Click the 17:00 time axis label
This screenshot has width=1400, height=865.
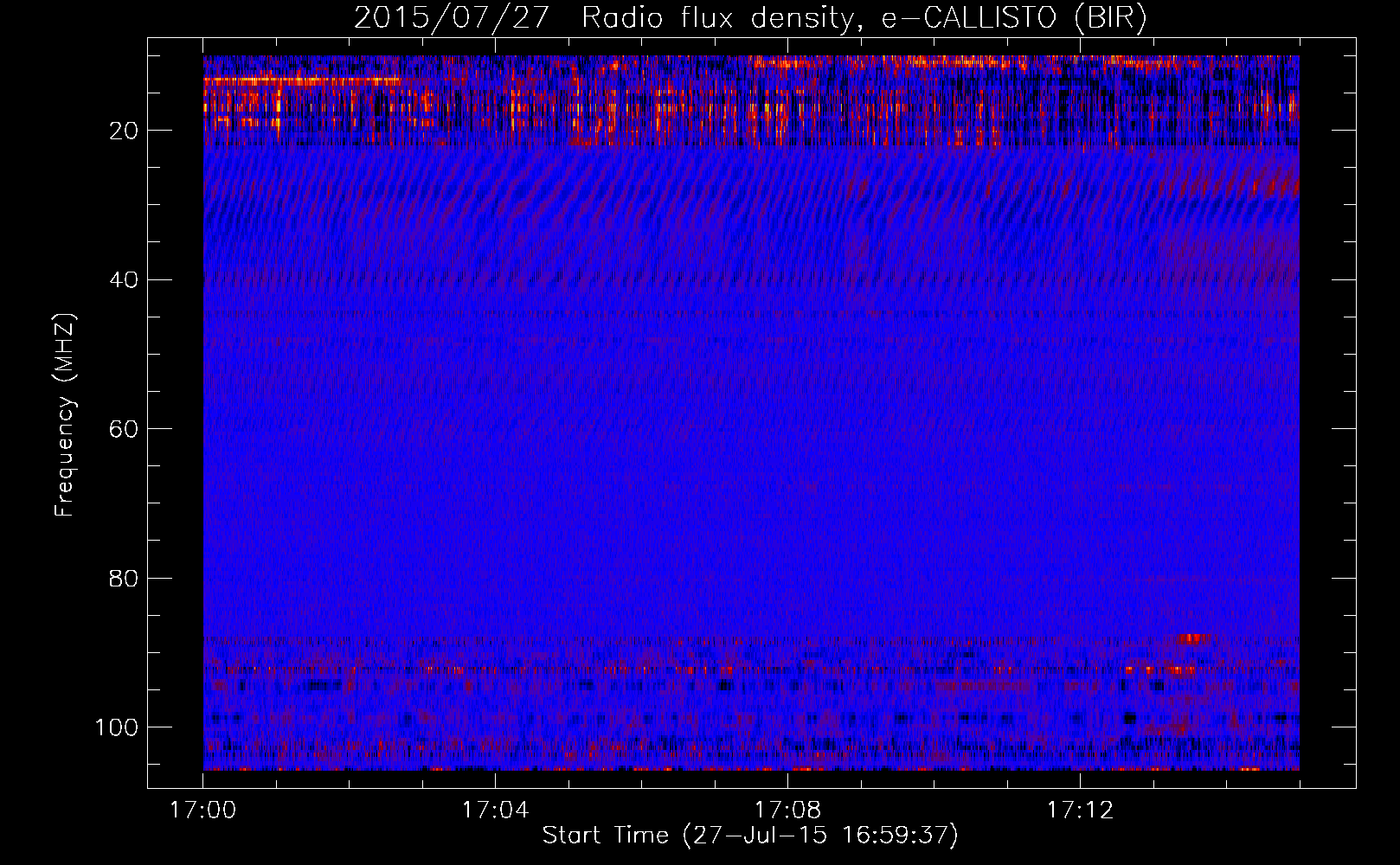[x=202, y=811]
